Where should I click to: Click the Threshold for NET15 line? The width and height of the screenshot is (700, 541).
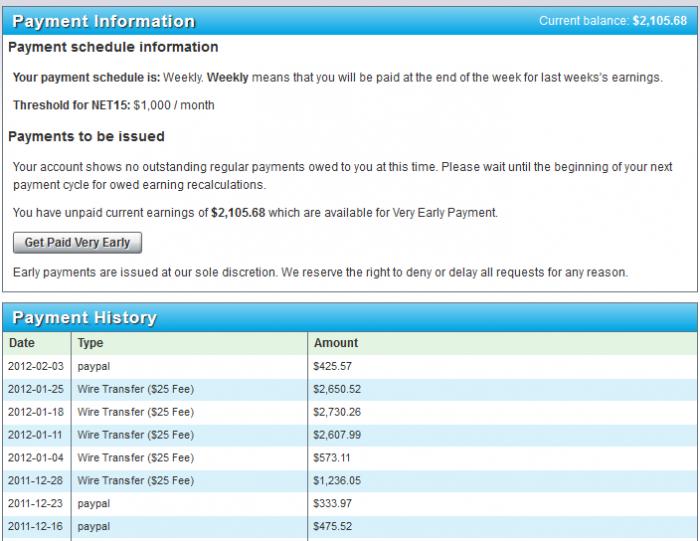coord(113,105)
